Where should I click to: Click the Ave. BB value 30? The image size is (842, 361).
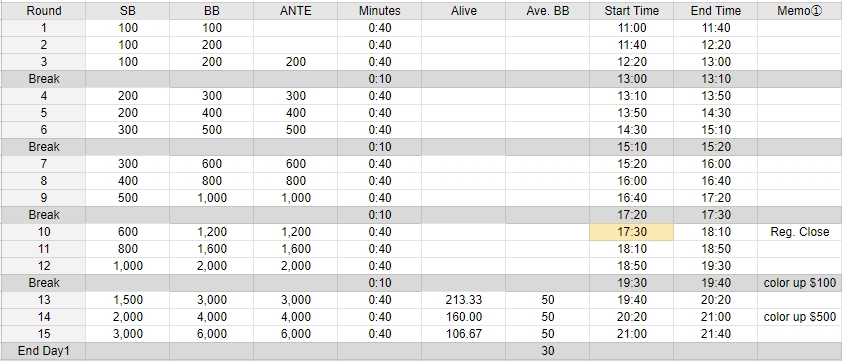[547, 351]
